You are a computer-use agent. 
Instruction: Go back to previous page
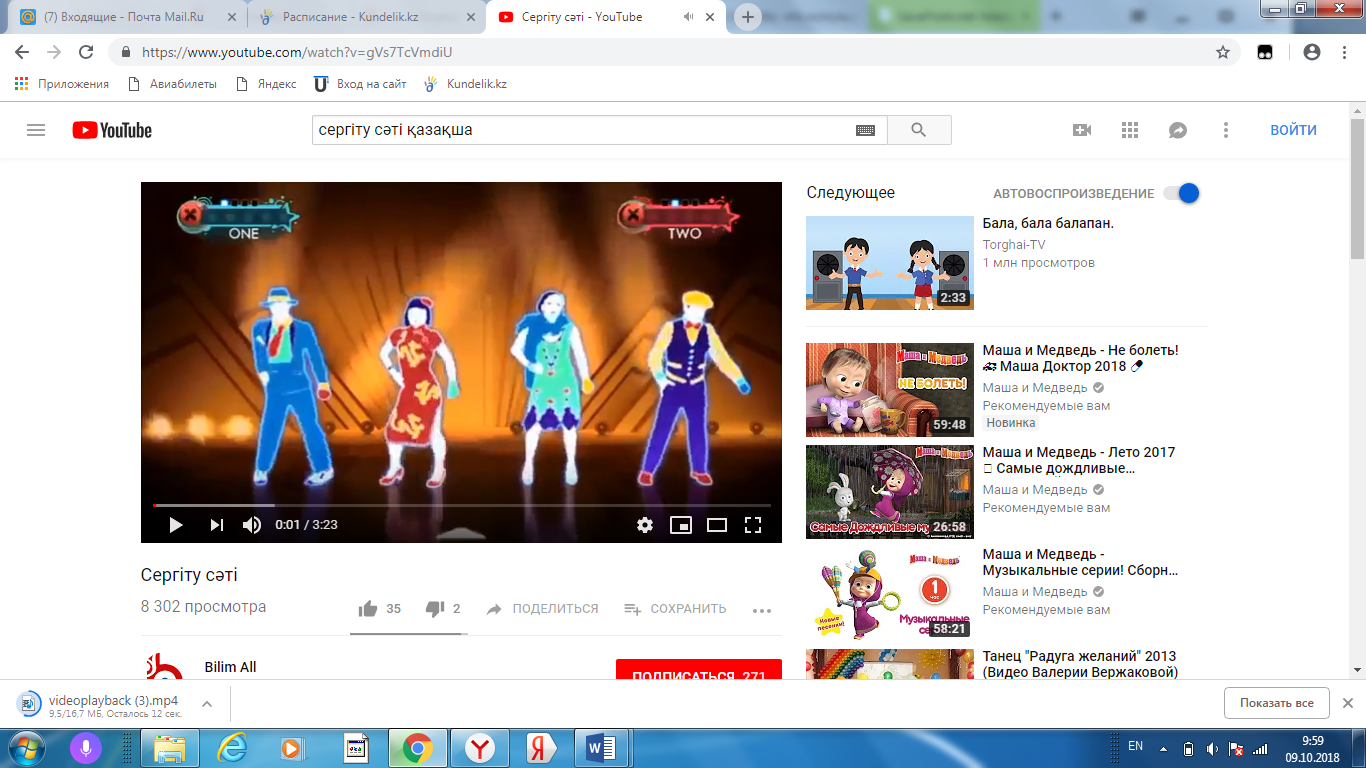[x=22, y=52]
